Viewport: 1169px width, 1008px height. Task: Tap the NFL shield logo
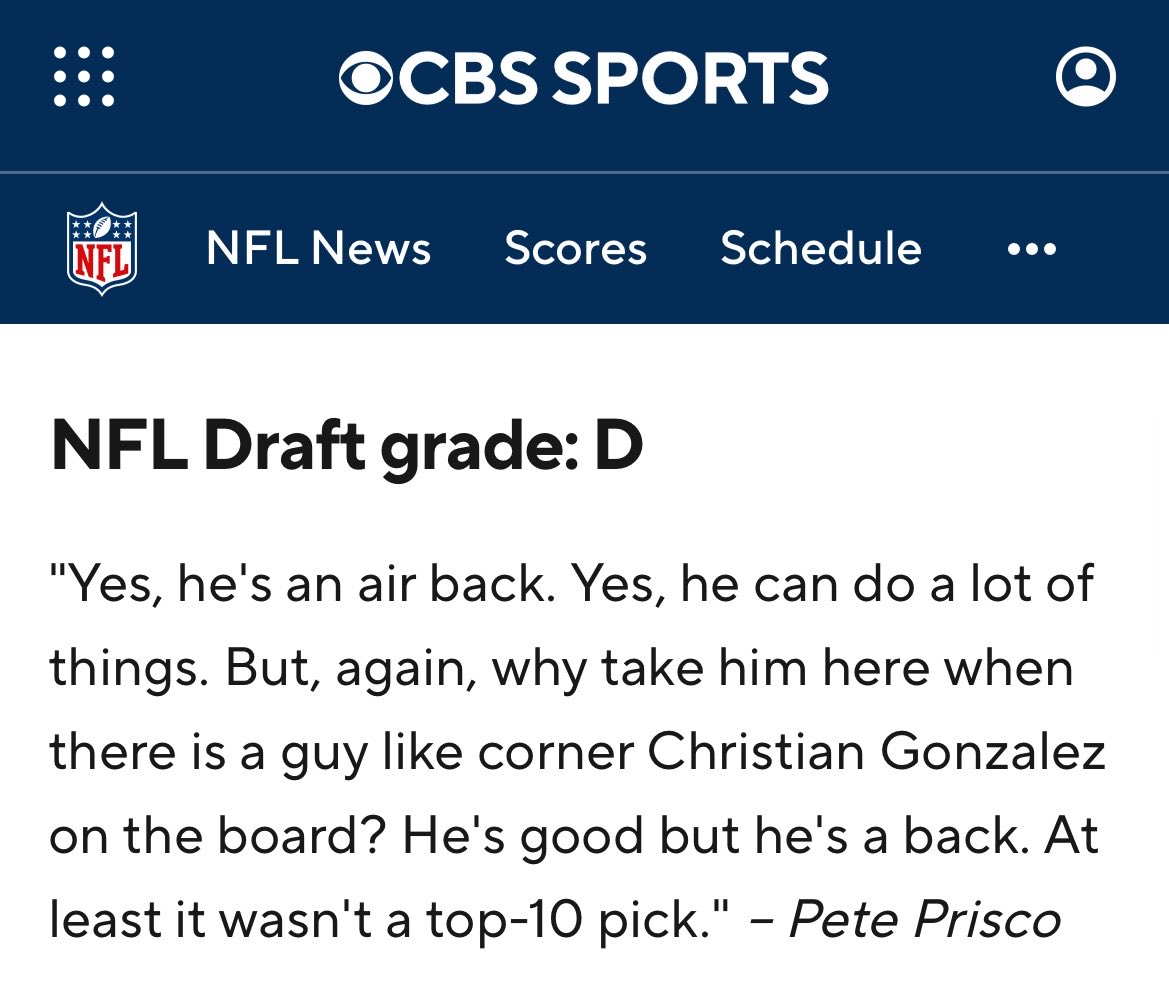[101, 248]
